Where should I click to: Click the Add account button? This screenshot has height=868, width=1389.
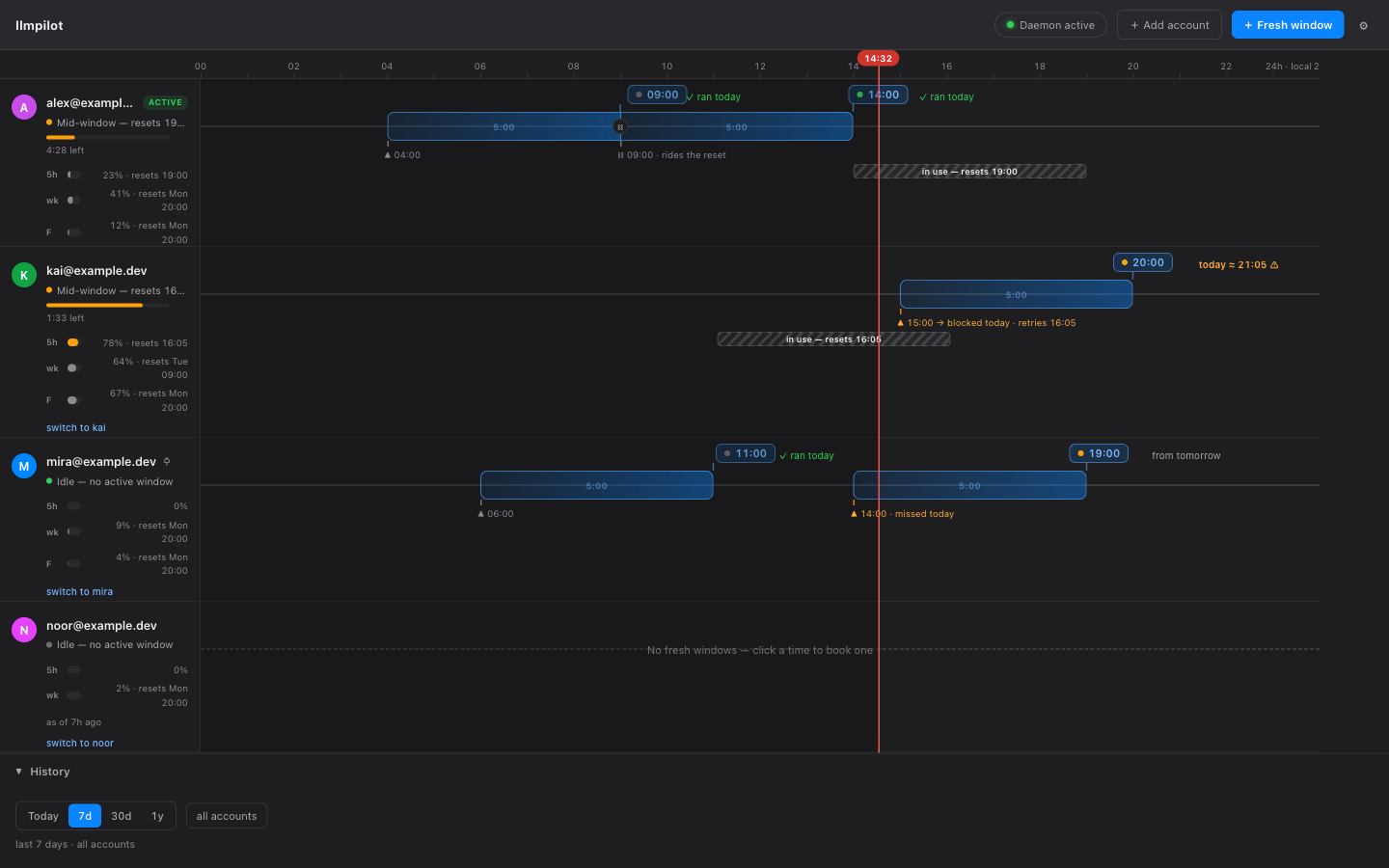(1169, 25)
